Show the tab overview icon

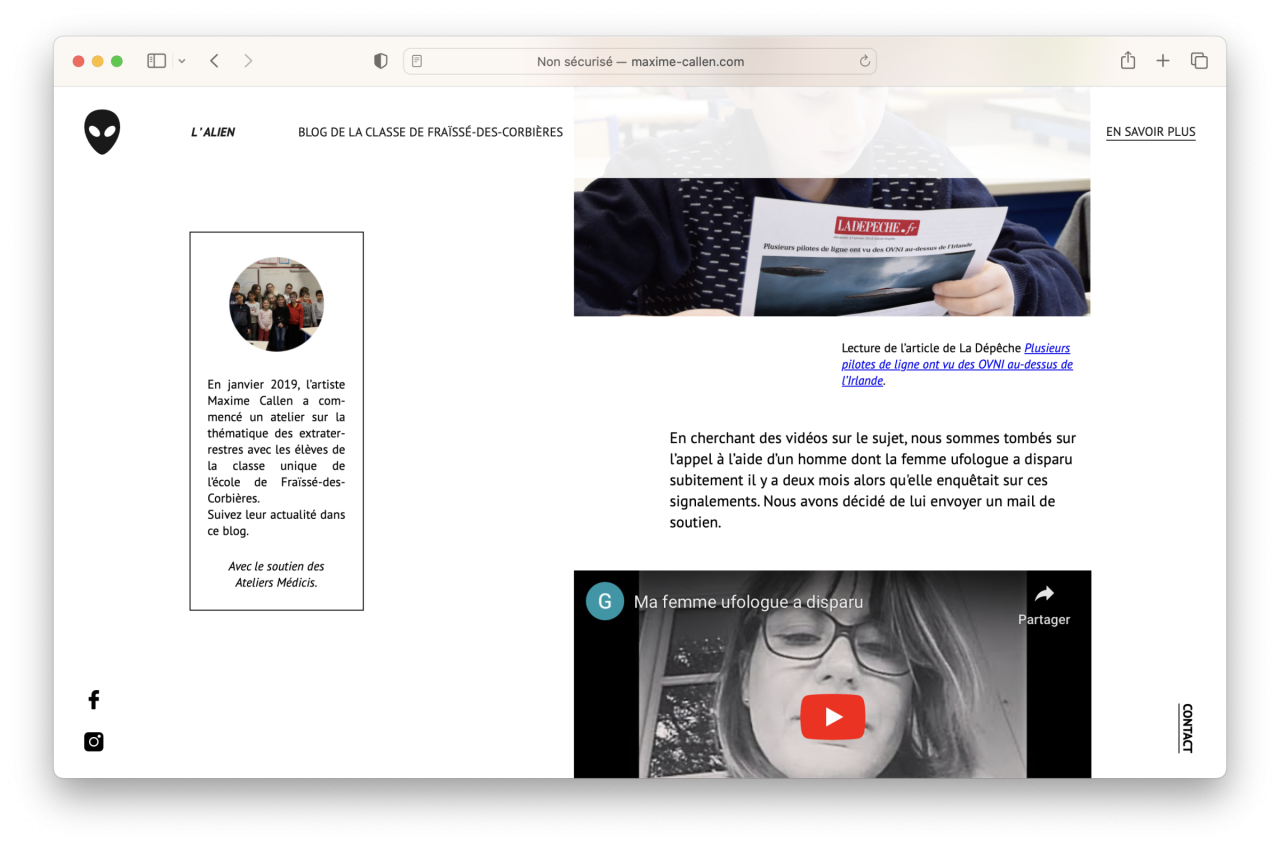coord(1199,61)
